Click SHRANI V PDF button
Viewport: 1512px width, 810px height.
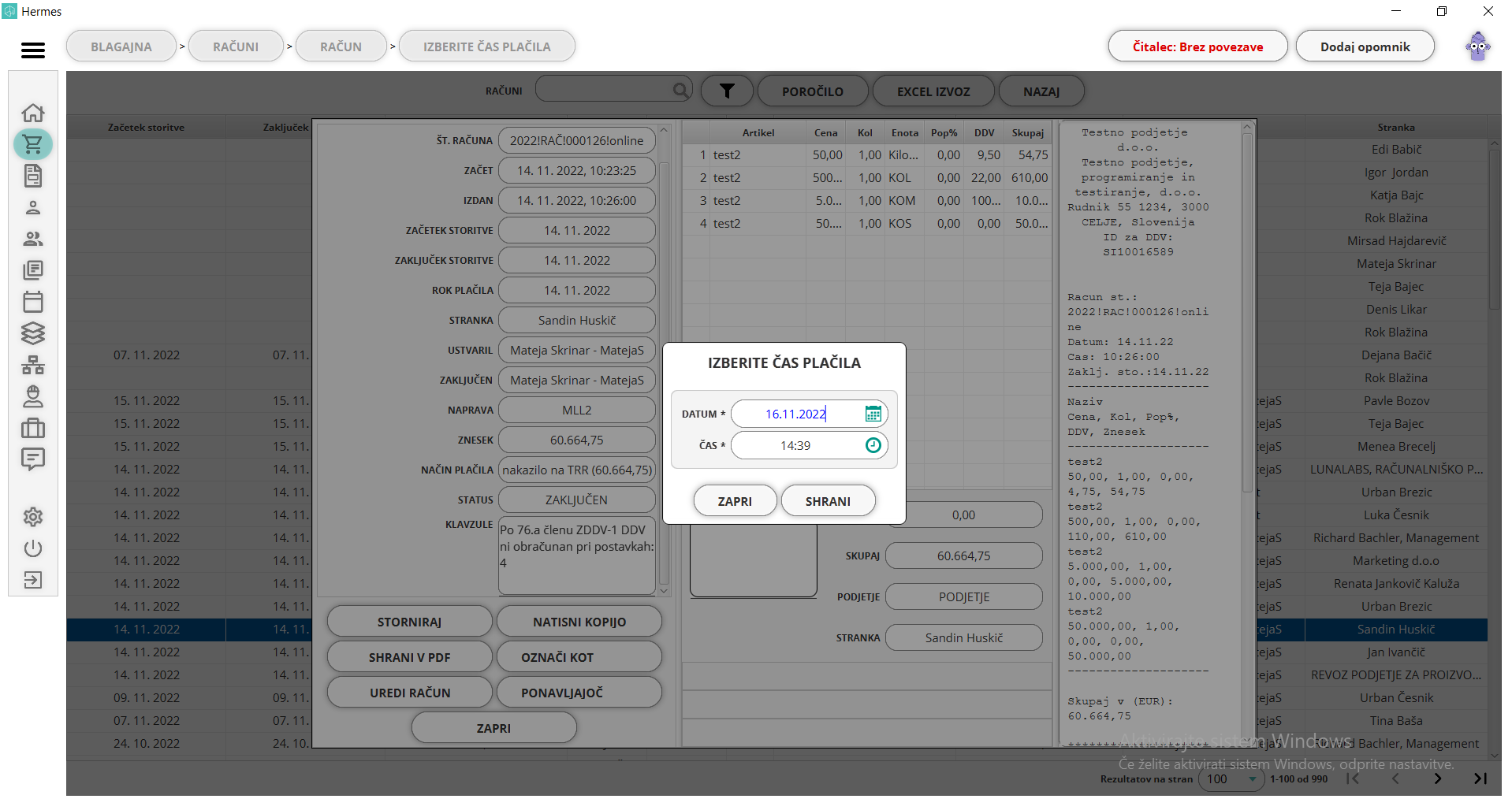click(409, 657)
